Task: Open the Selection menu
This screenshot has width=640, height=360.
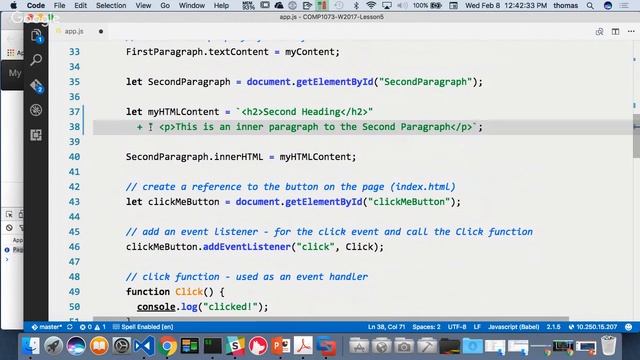Action: click(111, 5)
